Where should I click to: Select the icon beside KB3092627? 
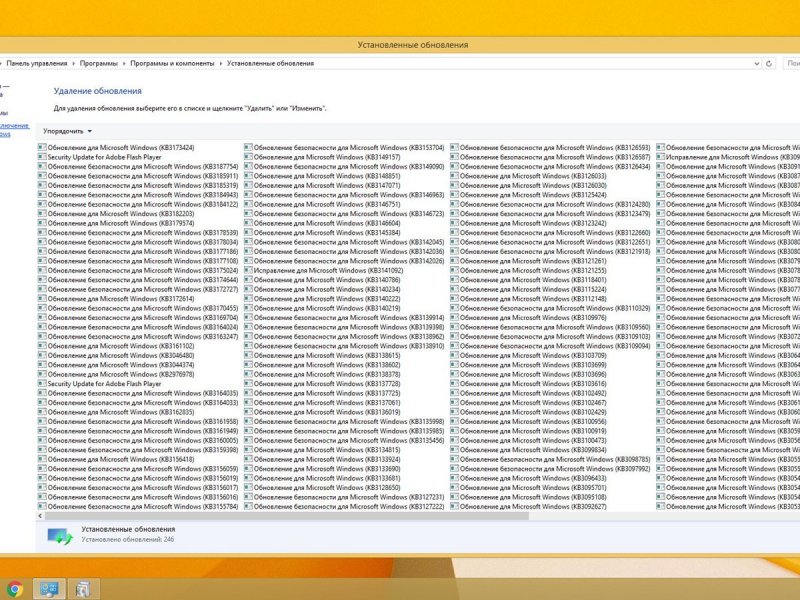click(455, 506)
